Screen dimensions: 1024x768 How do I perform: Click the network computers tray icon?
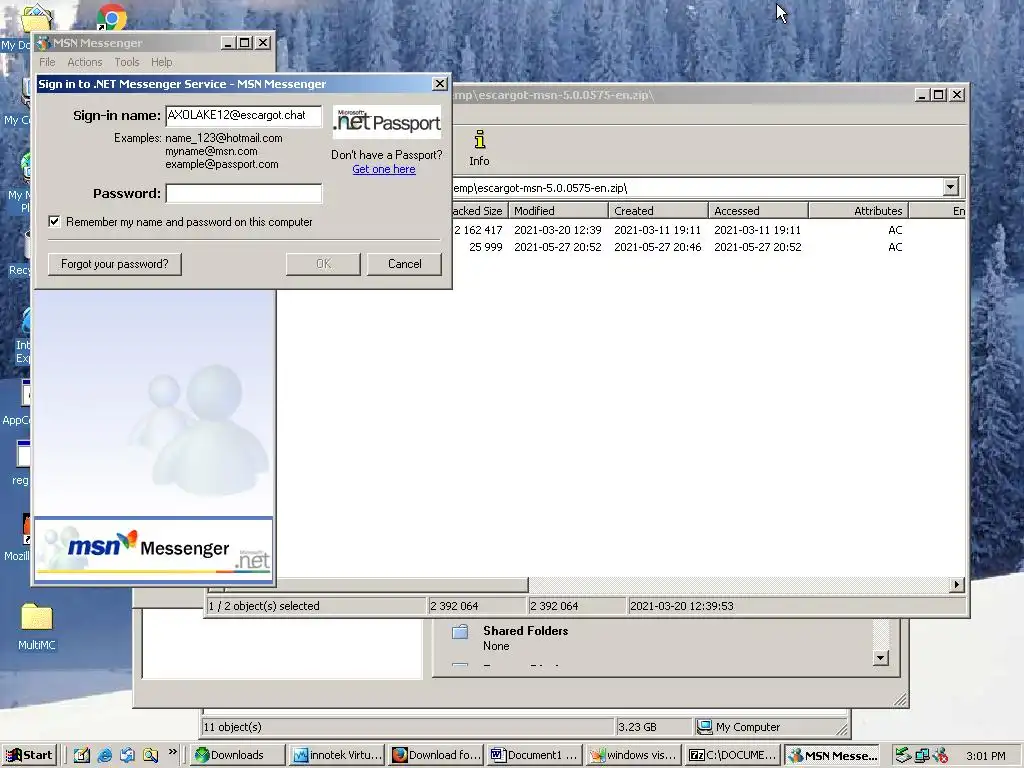click(921, 755)
